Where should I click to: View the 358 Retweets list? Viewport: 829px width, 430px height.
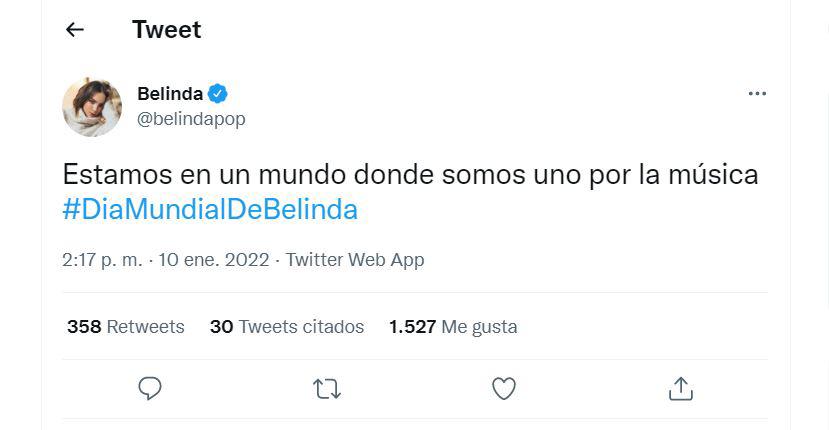(125, 327)
